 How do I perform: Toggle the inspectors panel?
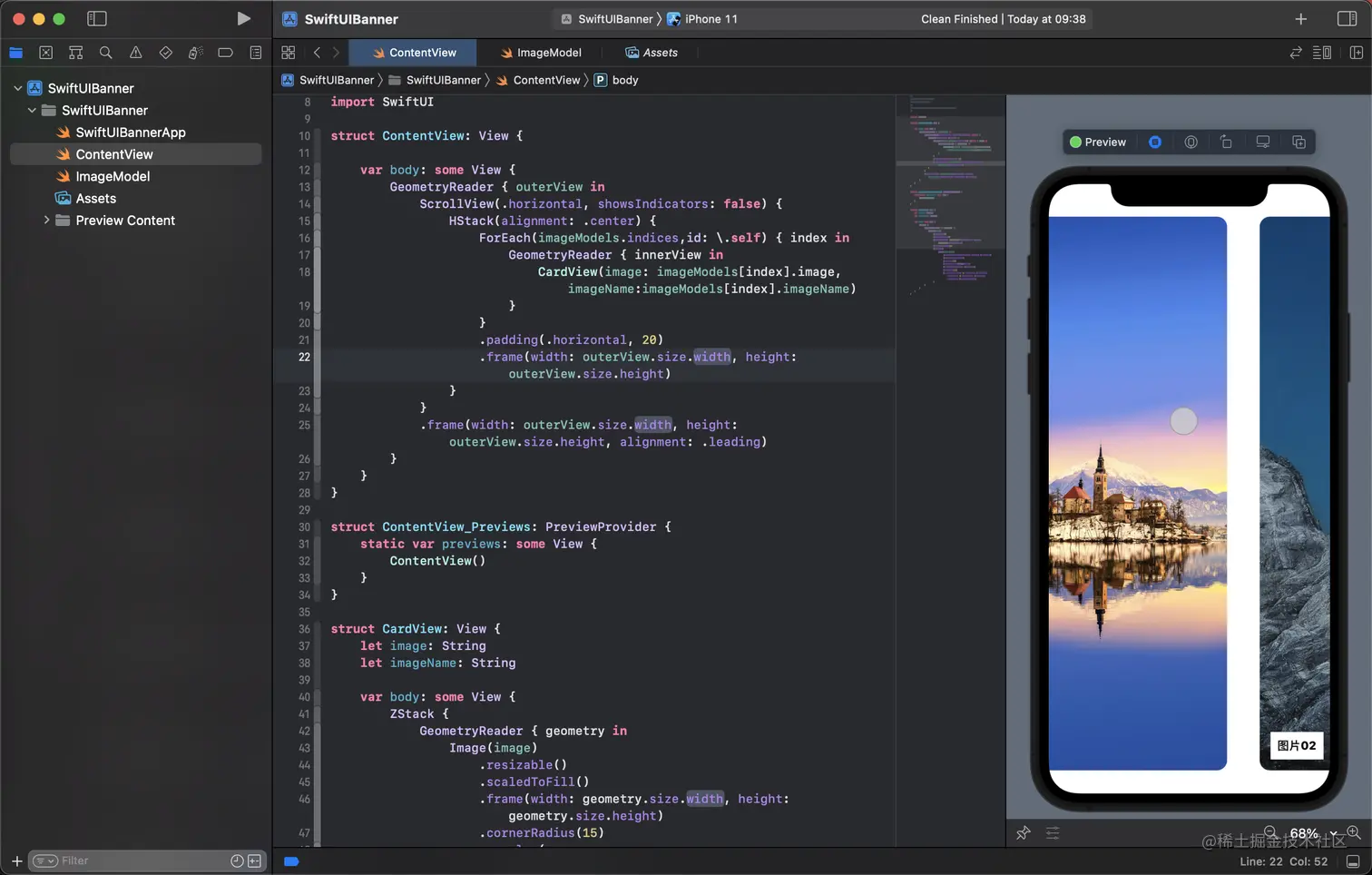tap(1347, 18)
